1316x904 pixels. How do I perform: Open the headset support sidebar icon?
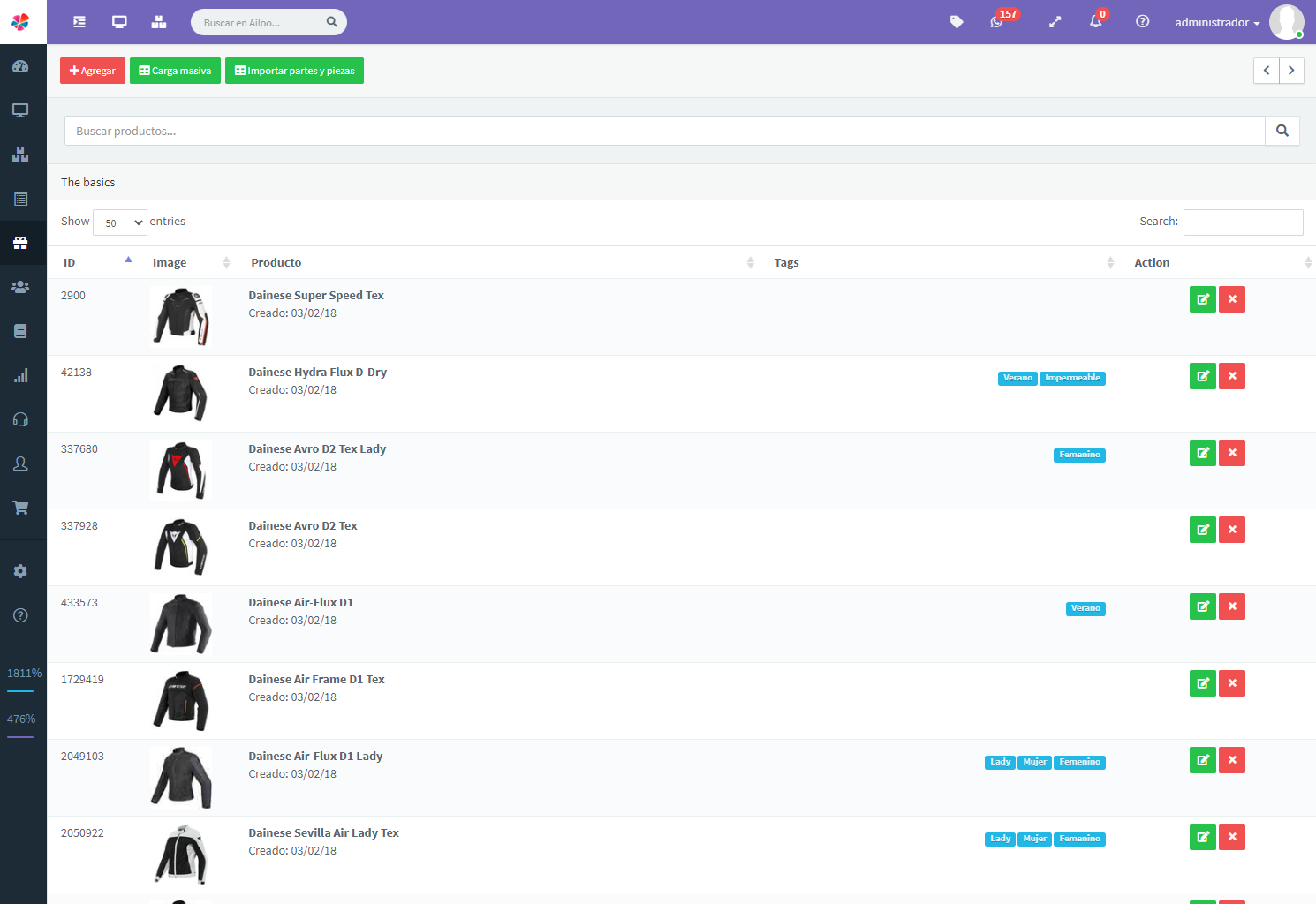(x=20, y=419)
